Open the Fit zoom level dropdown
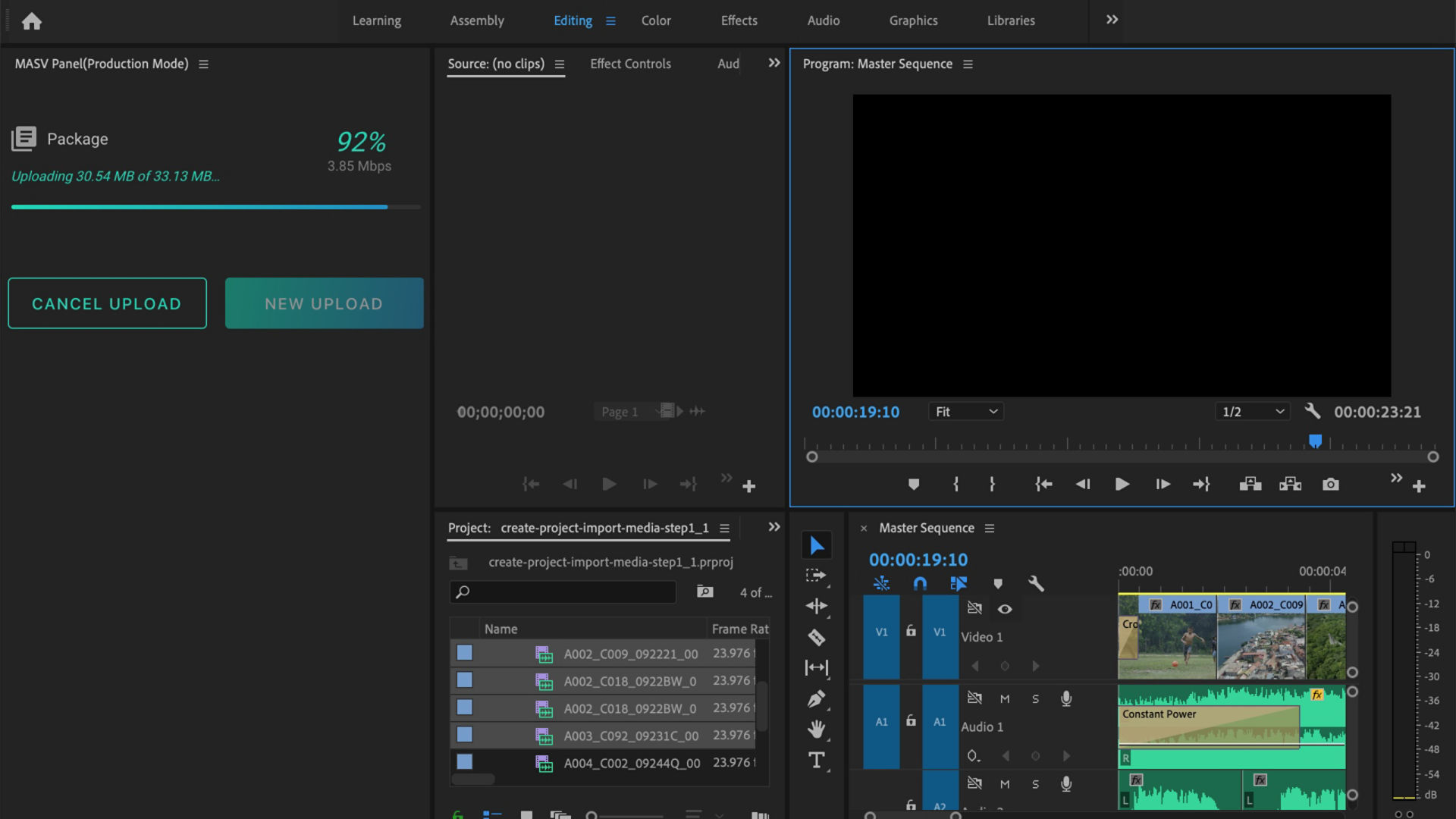 [x=965, y=411]
